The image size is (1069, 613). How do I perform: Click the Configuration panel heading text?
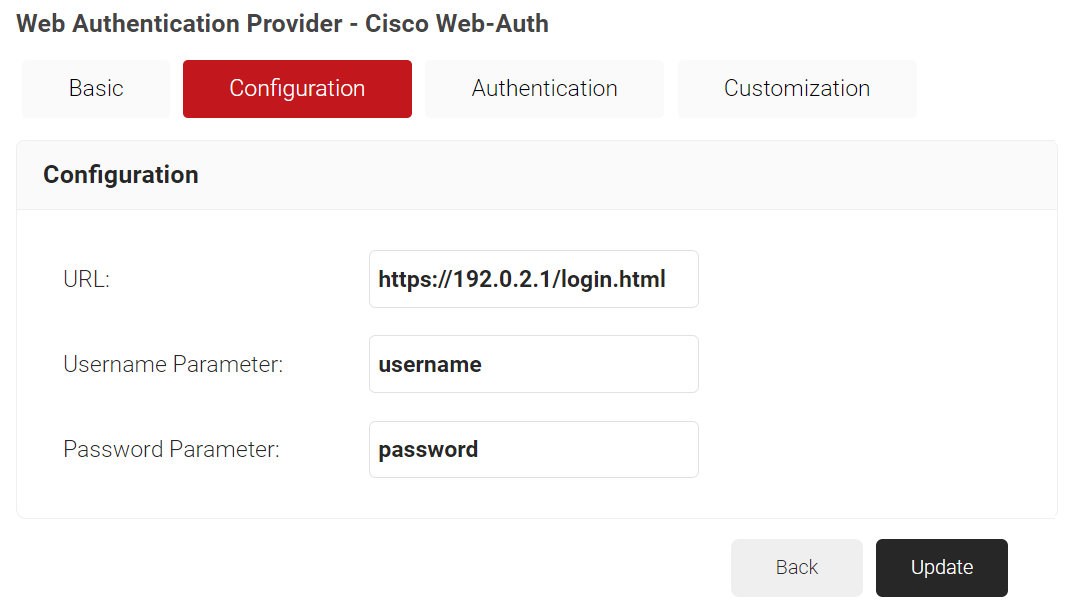click(x=121, y=175)
